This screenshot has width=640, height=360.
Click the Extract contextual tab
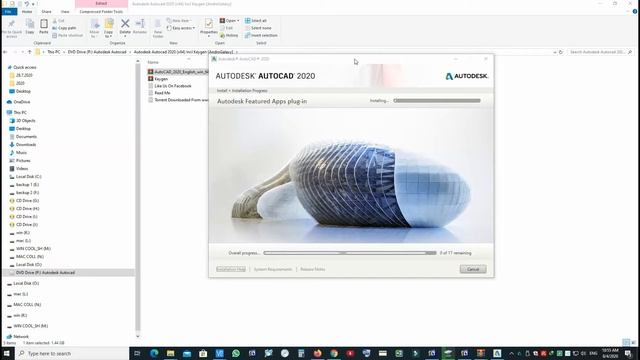[101, 4]
